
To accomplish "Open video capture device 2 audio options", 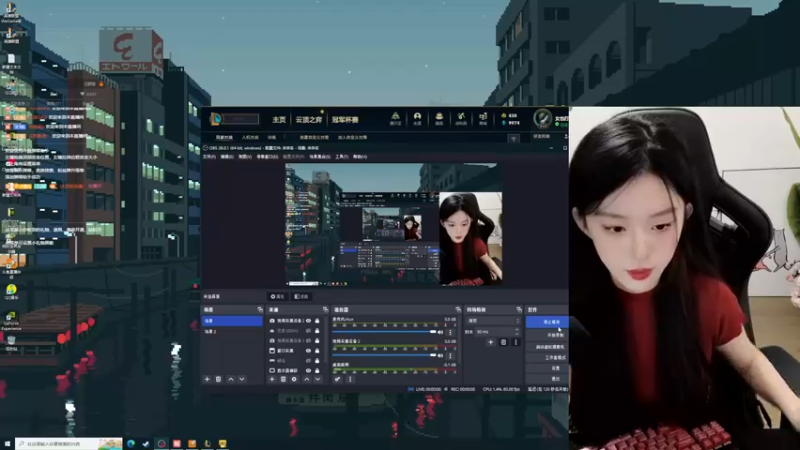I will (x=450, y=355).
